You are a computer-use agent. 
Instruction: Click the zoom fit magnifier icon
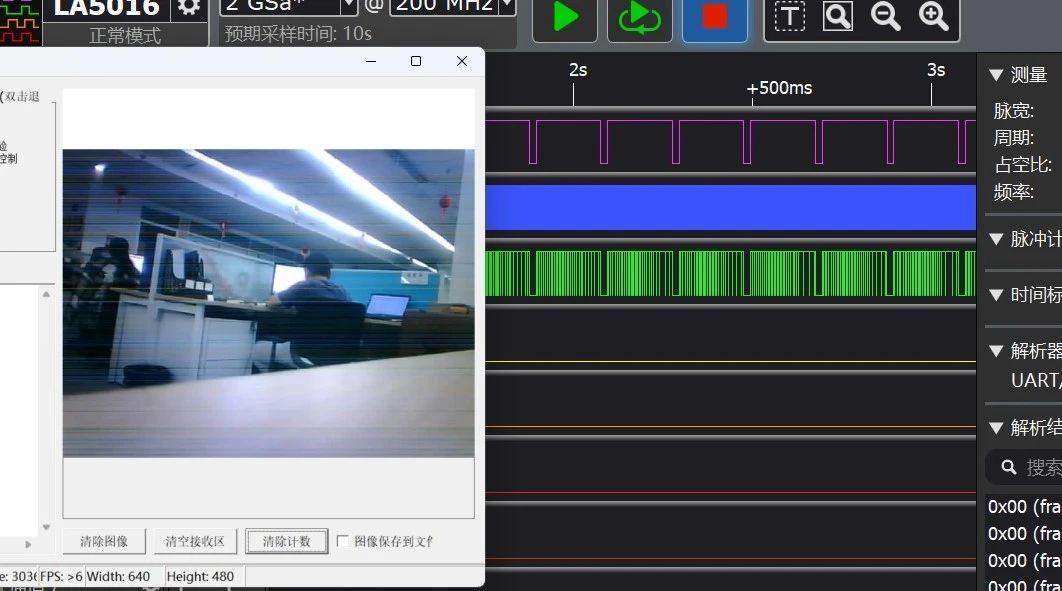(838, 16)
